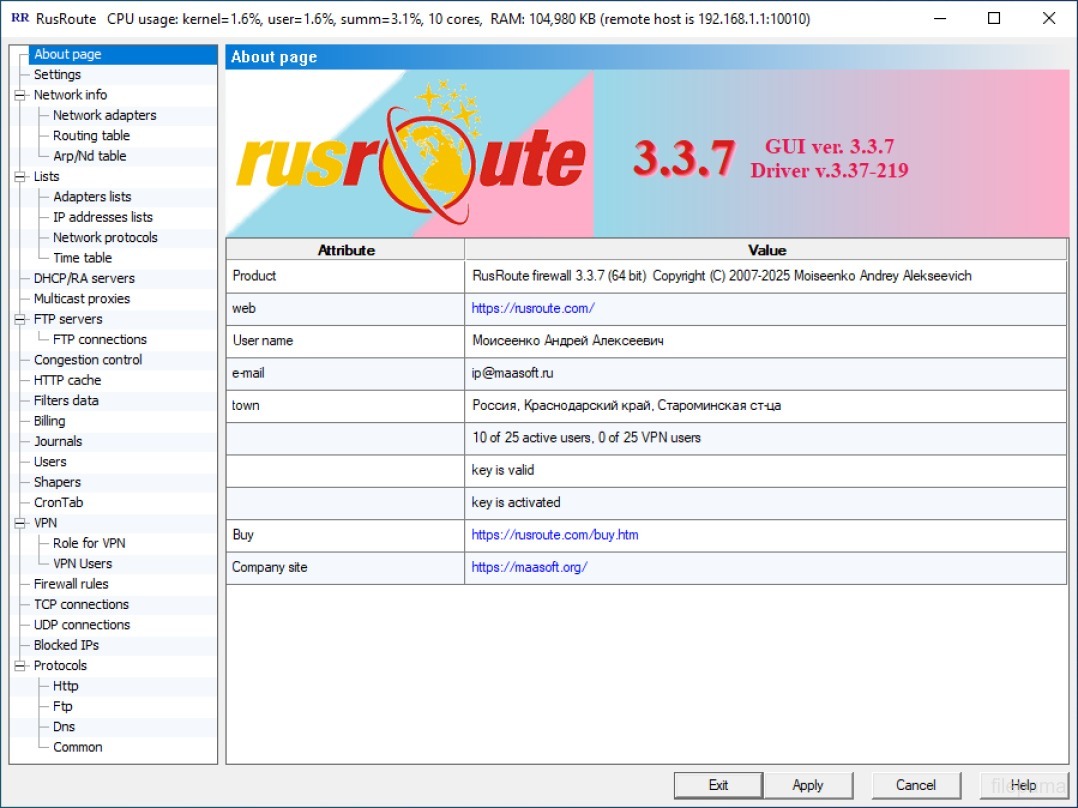This screenshot has height=808, width=1078.
Task: Click the Exit button
Action: pos(717,785)
